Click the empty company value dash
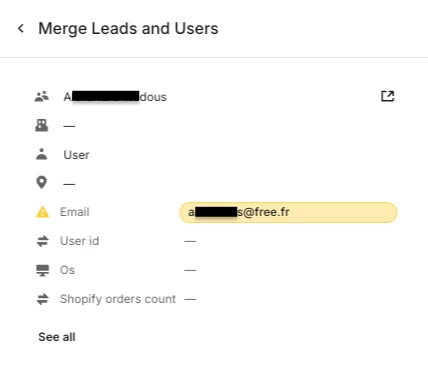The height and width of the screenshot is (368, 428). click(x=69, y=126)
